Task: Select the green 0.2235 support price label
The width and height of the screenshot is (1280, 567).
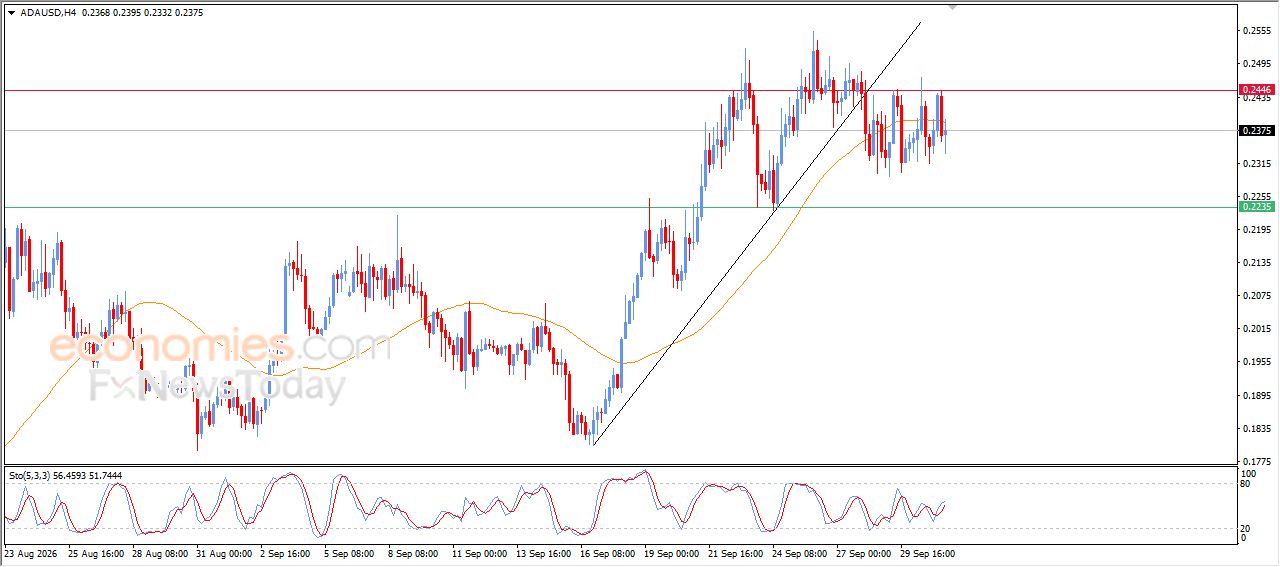Action: click(x=1256, y=206)
